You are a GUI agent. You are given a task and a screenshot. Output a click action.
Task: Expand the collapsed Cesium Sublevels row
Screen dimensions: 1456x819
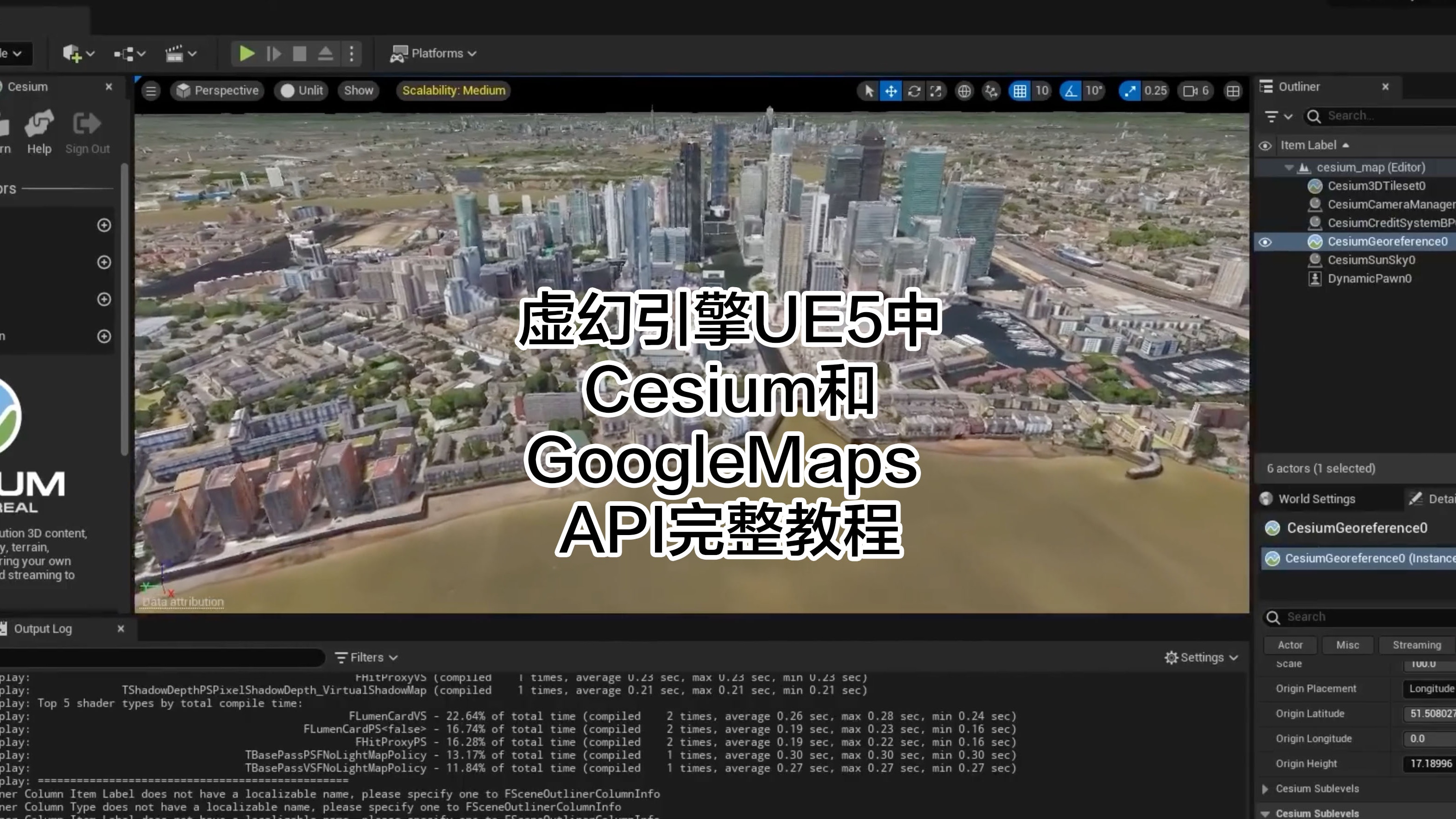click(1265, 789)
